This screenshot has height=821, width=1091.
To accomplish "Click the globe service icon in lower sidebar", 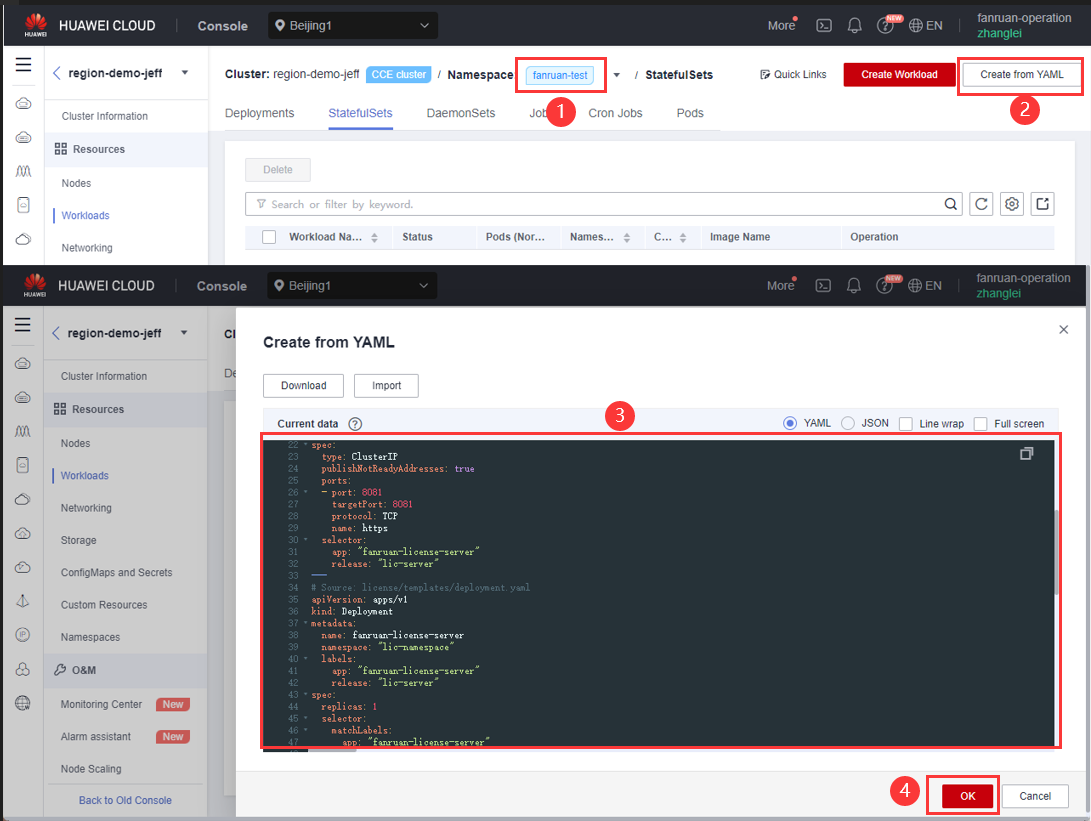I will click(x=23, y=703).
